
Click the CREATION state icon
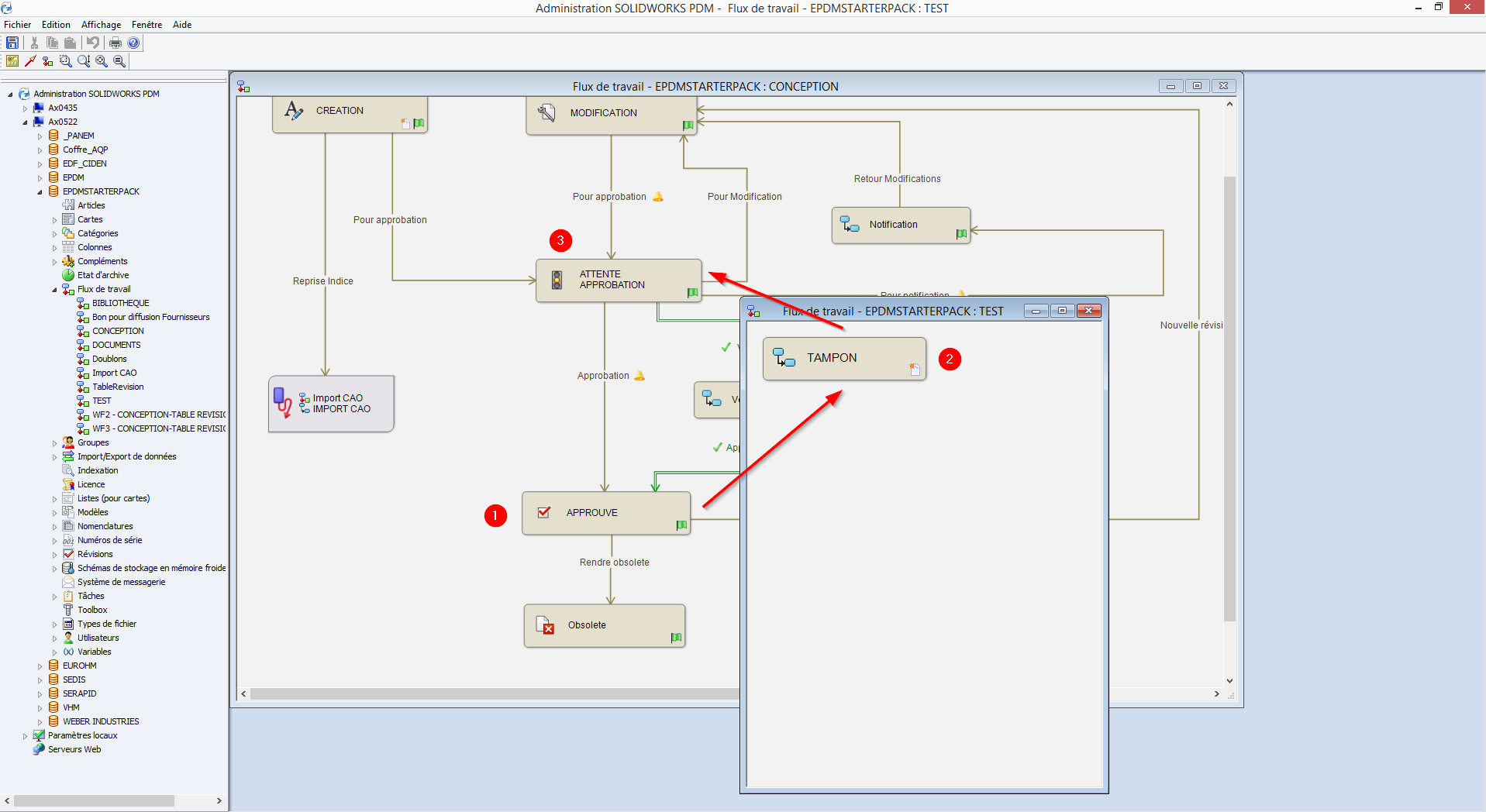[294, 111]
